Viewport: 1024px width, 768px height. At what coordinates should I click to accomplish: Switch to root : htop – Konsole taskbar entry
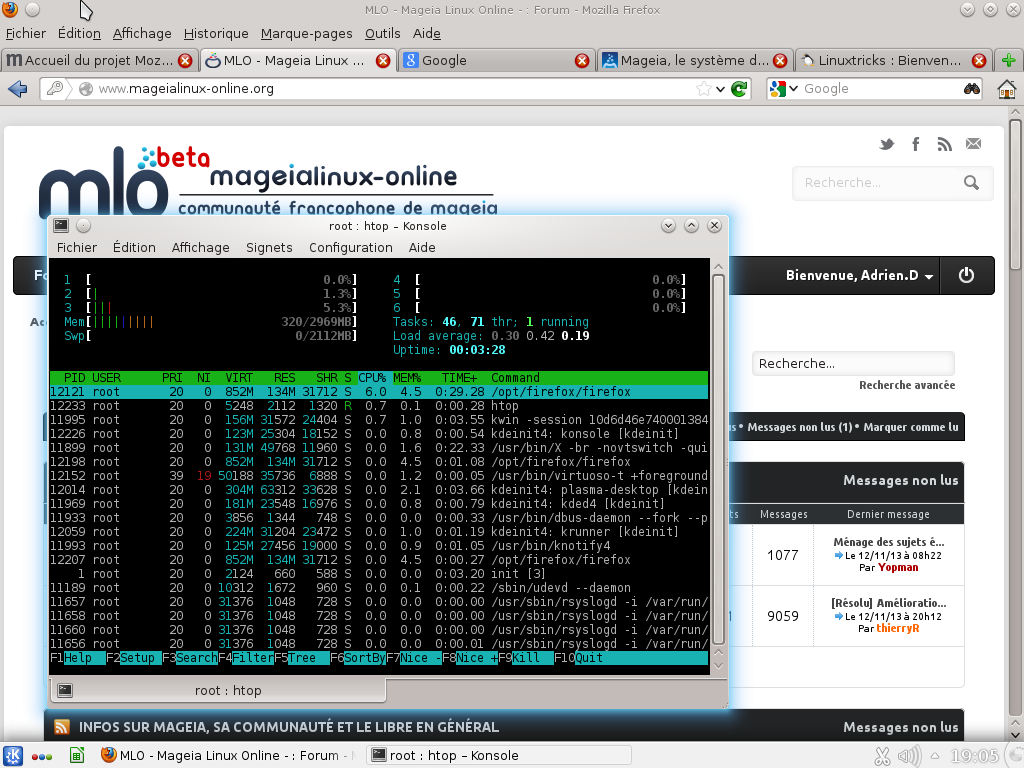(x=499, y=756)
